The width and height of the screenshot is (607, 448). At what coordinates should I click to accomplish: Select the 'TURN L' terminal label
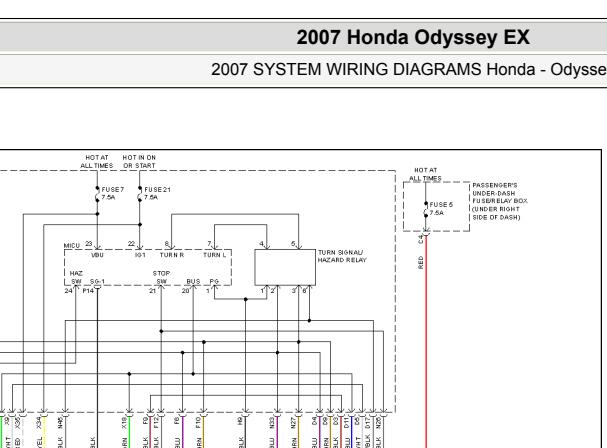click(x=214, y=255)
